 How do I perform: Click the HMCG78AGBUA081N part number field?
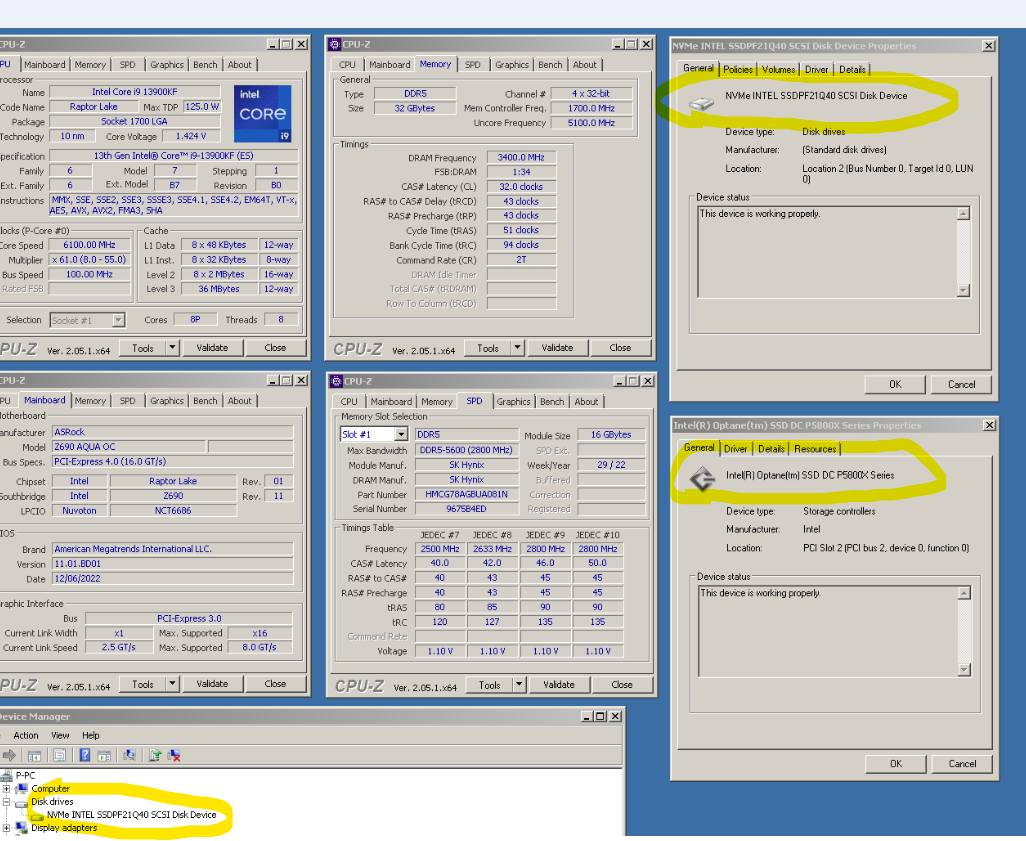point(467,495)
